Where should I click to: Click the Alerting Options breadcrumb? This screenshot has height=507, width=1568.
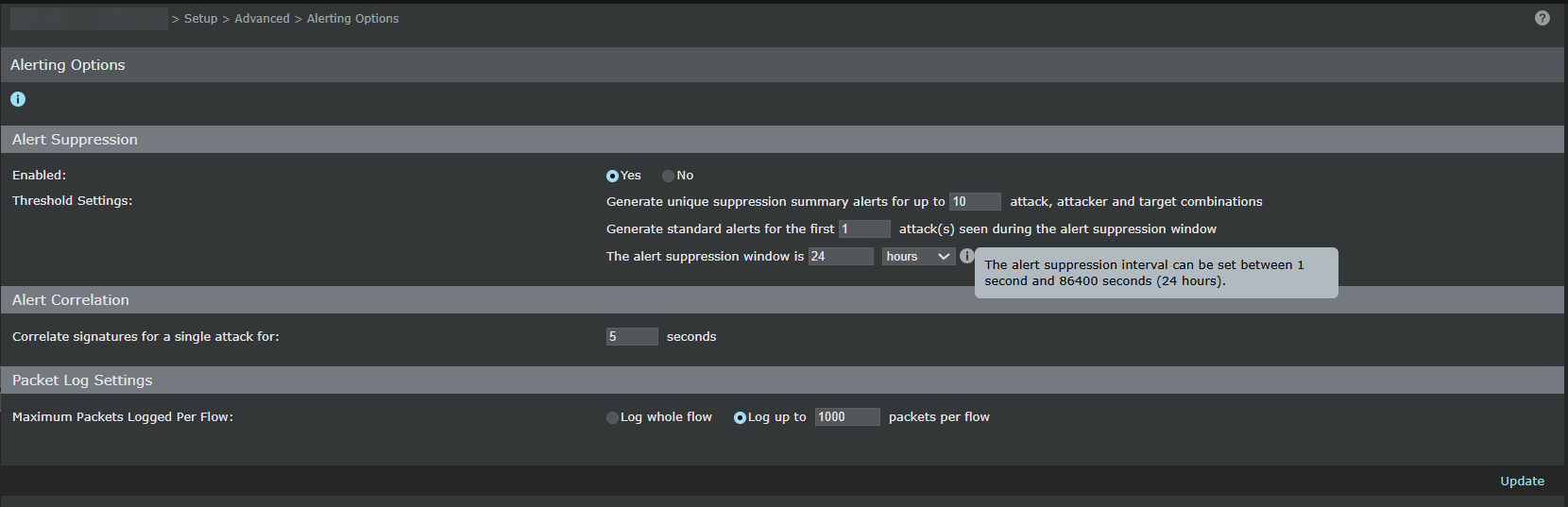point(352,19)
